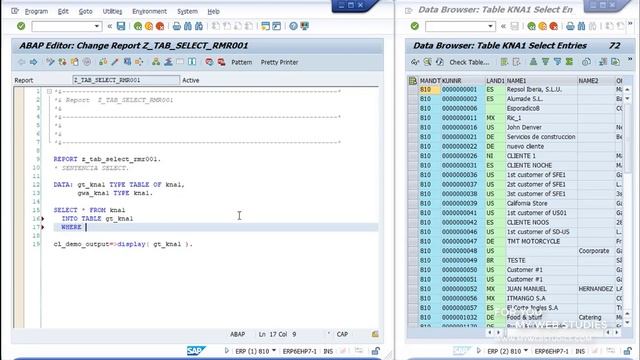Open the Program menu
The height and width of the screenshot is (360, 640).
click(36, 11)
